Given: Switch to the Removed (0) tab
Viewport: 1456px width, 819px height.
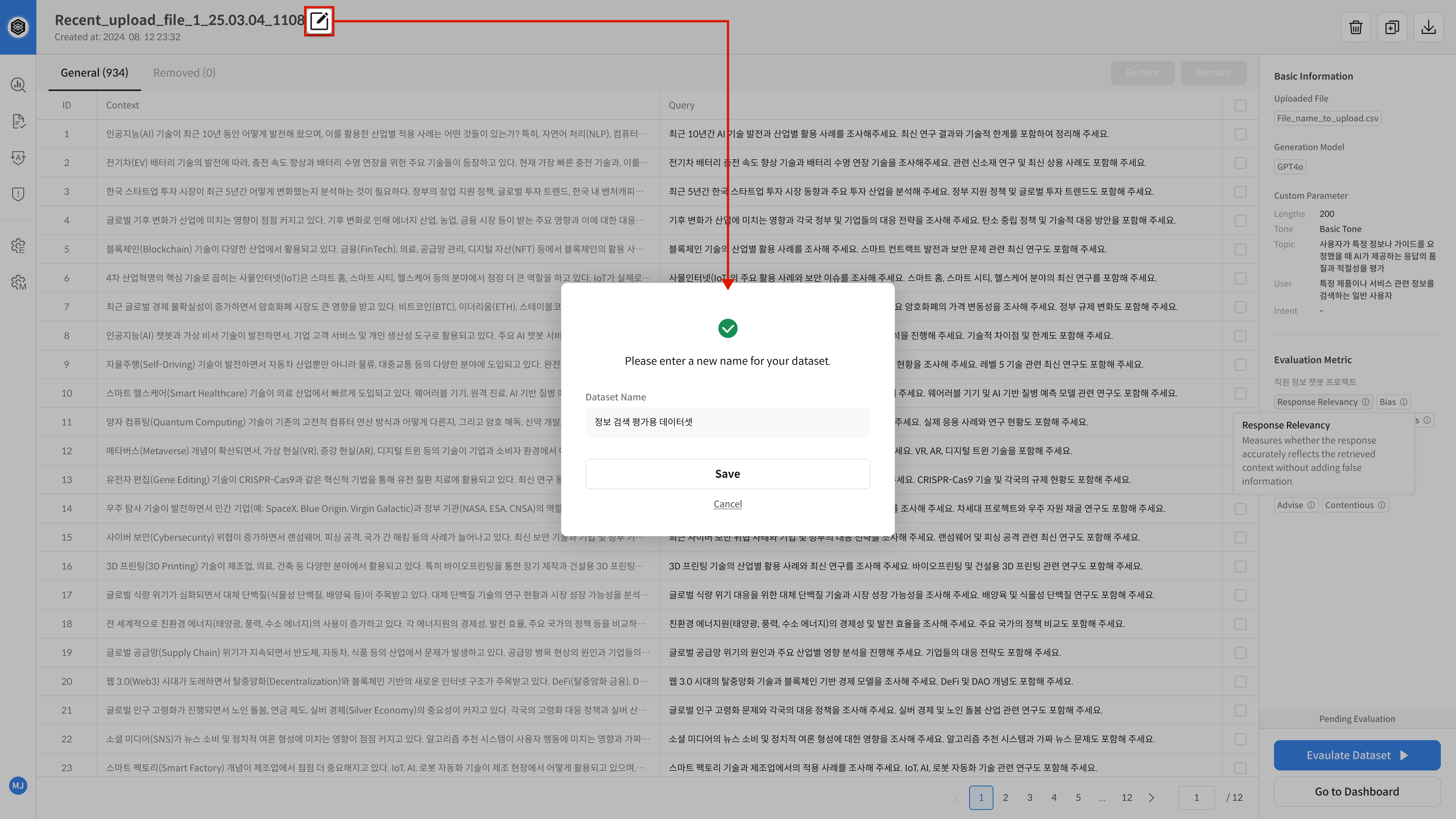Looking at the screenshot, I should [x=184, y=73].
